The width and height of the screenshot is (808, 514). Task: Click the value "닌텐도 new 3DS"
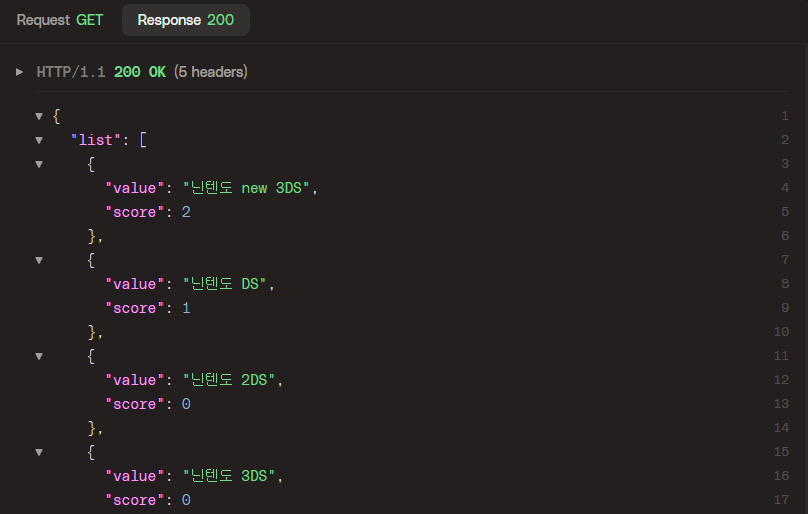coord(246,188)
